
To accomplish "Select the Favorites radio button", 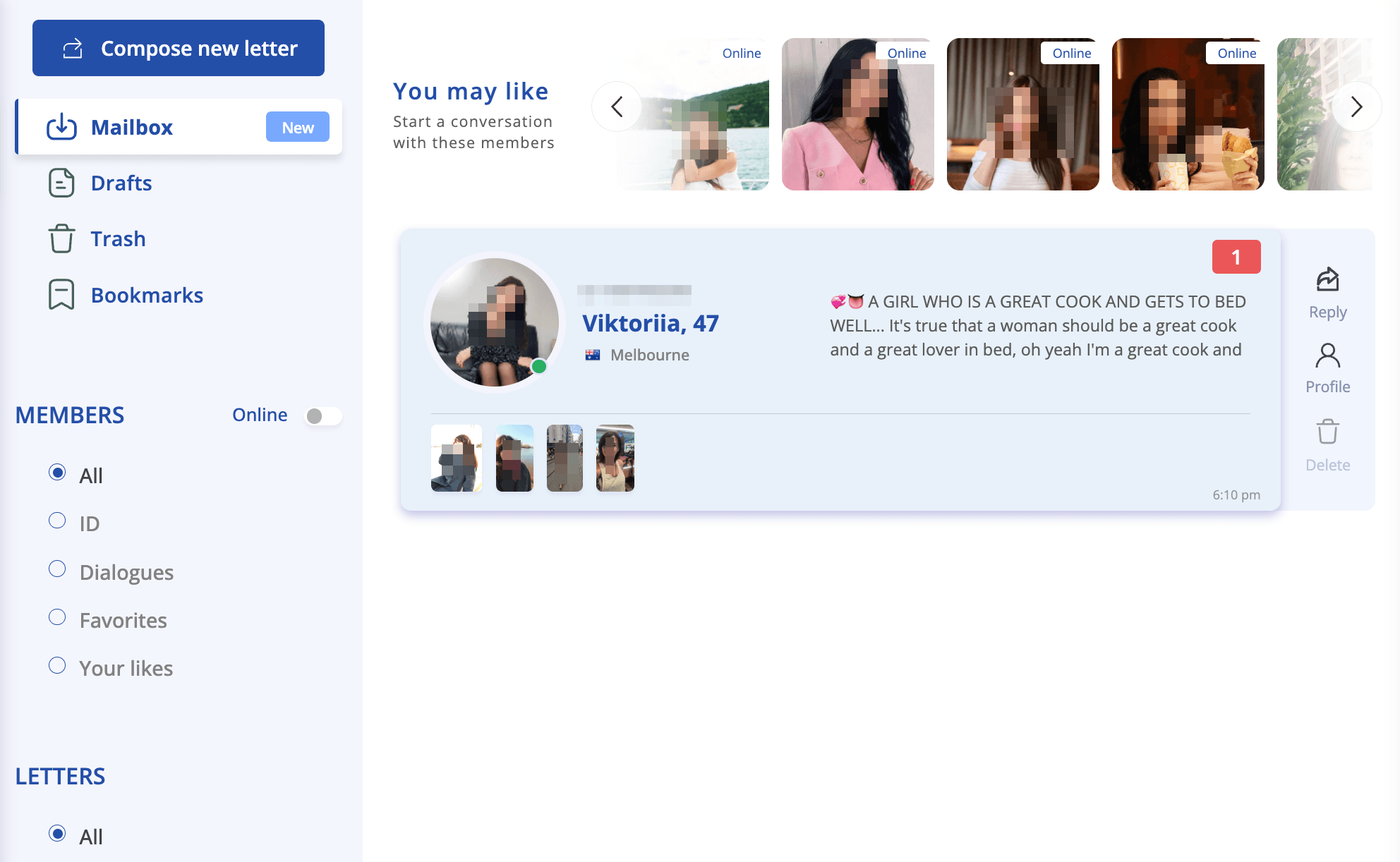I will (x=57, y=617).
